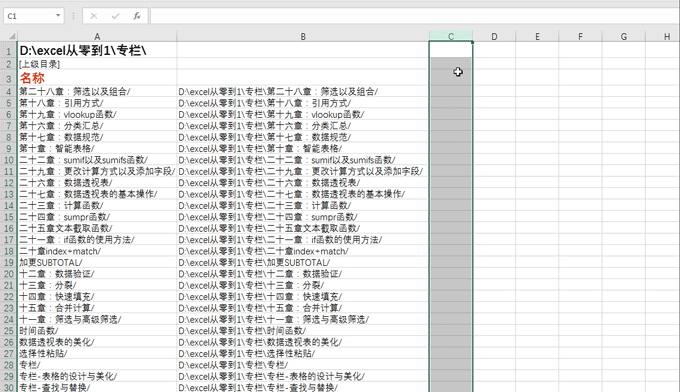Image resolution: width=680 pixels, height=392 pixels.
Task: Click the 选择性粘贴/ cell in column A
Action: tap(97, 353)
